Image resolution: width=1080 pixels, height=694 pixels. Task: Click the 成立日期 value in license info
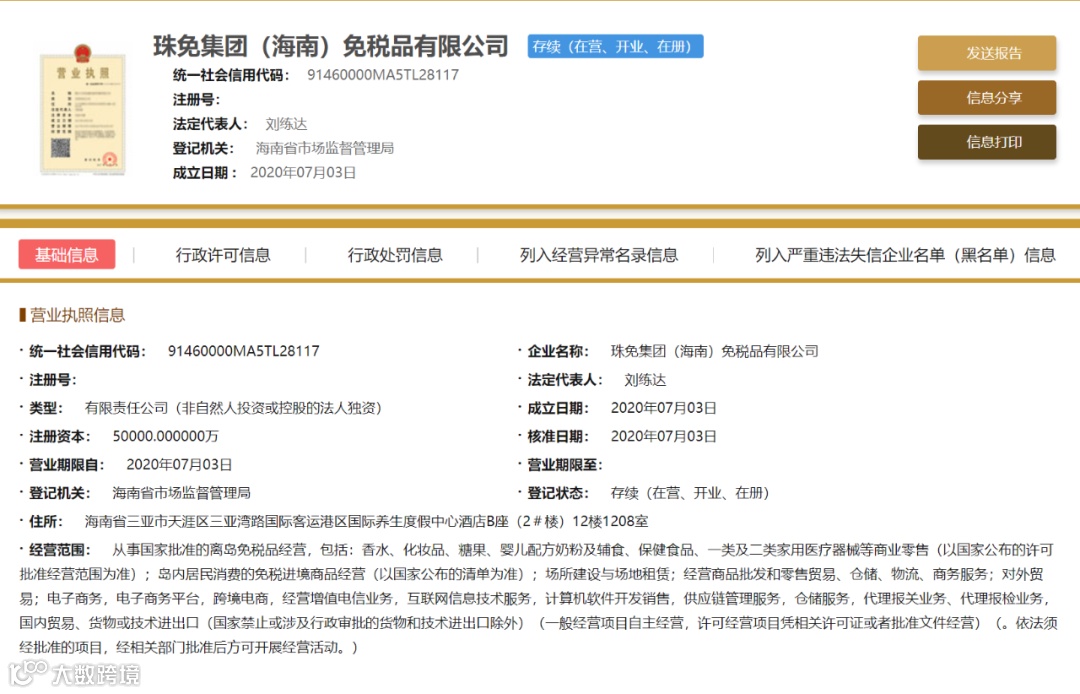click(x=663, y=408)
